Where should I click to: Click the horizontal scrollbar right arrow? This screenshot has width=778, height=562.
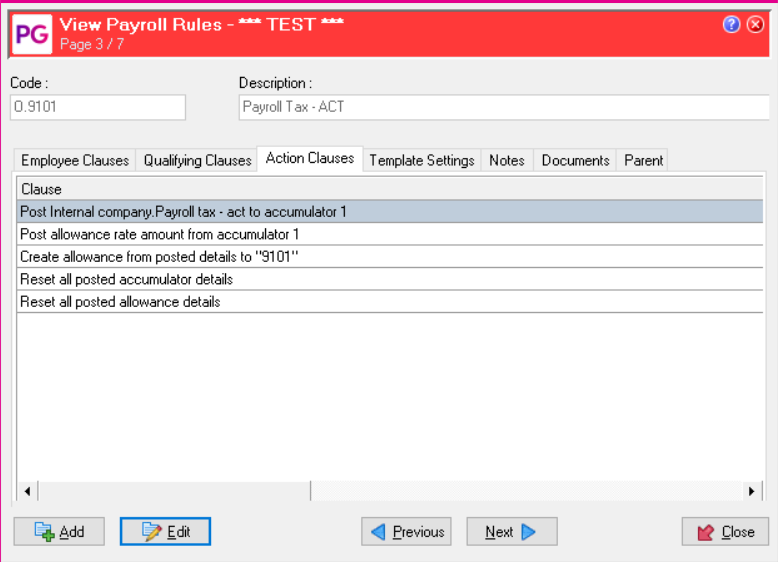click(x=751, y=491)
